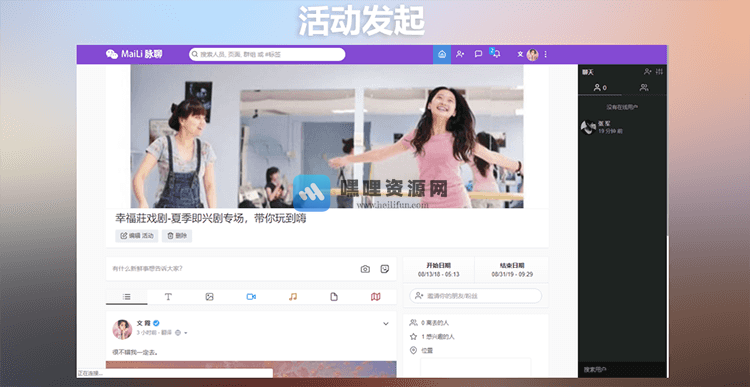750x387 pixels.
Task: Click the 聊天 panel header label
Action: point(588,72)
